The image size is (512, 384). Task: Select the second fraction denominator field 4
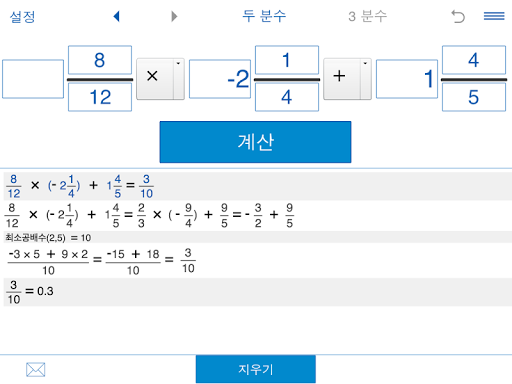click(287, 97)
